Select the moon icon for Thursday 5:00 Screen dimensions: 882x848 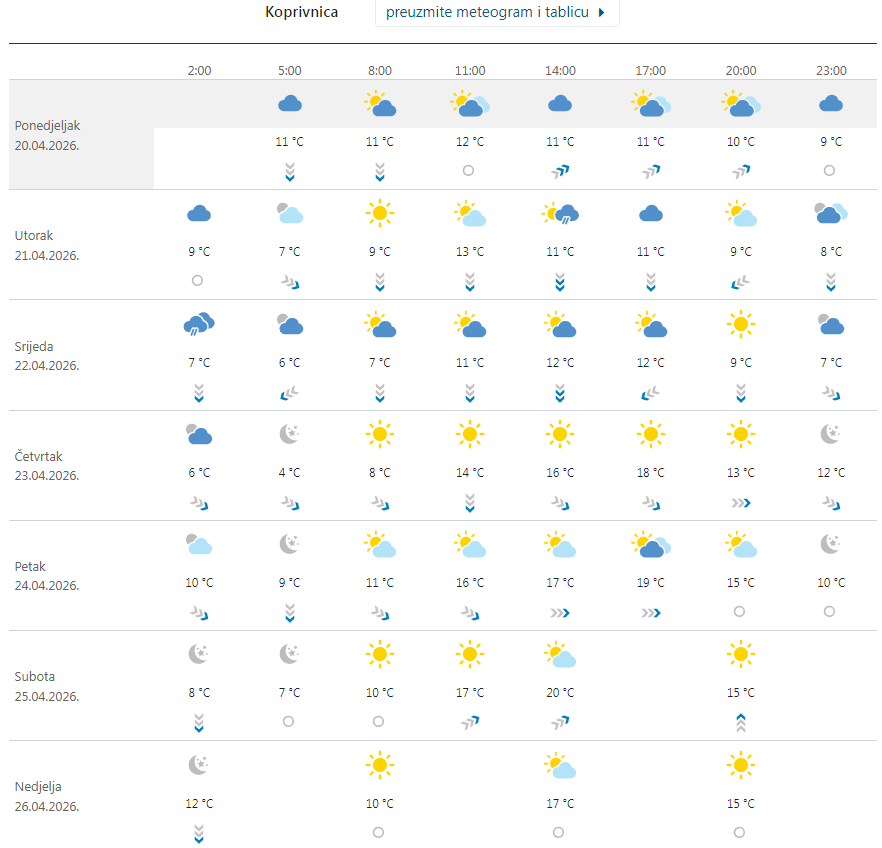pyautogui.click(x=289, y=433)
